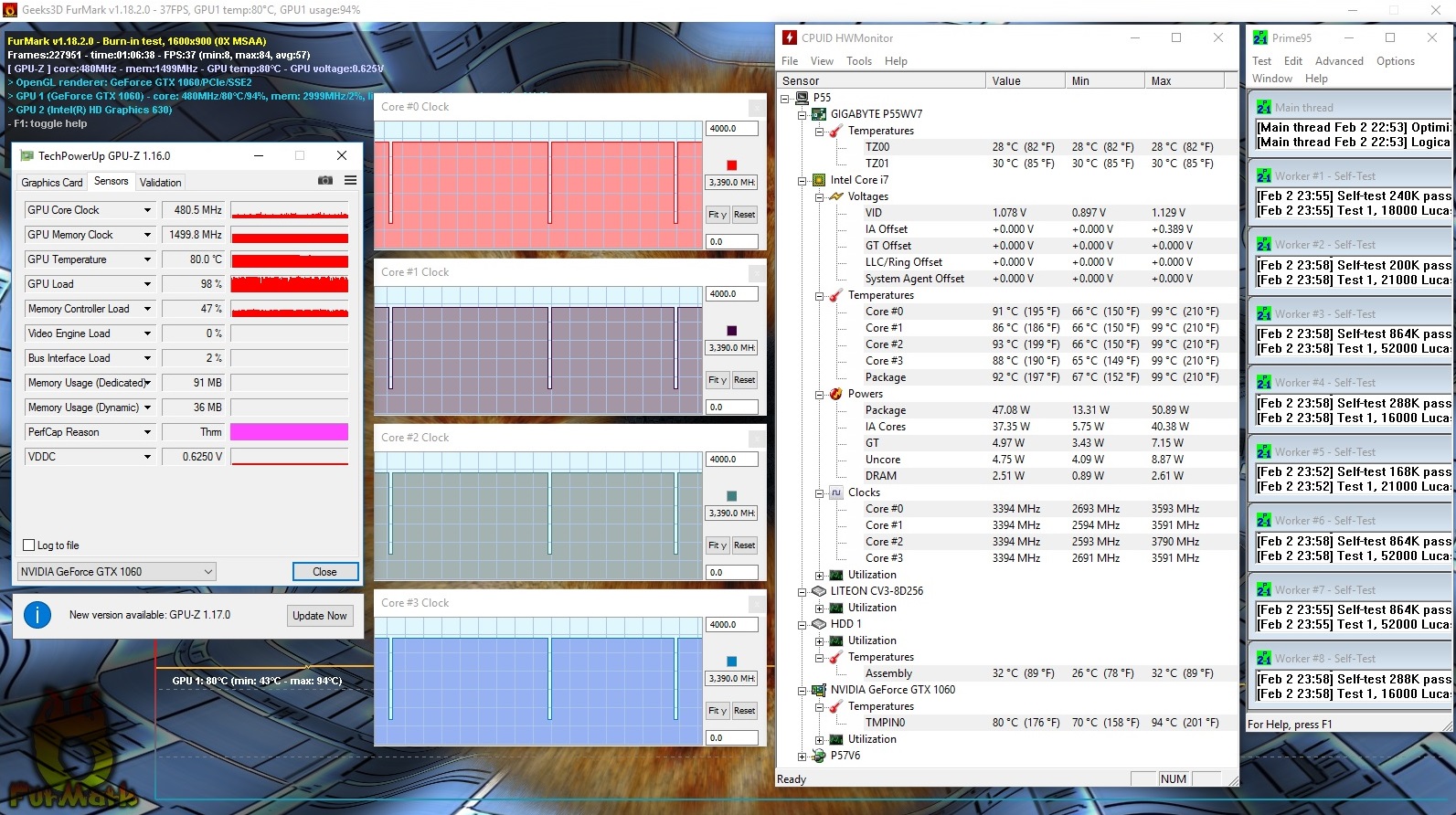Click the Core #3 Clock blue color square

(731, 662)
